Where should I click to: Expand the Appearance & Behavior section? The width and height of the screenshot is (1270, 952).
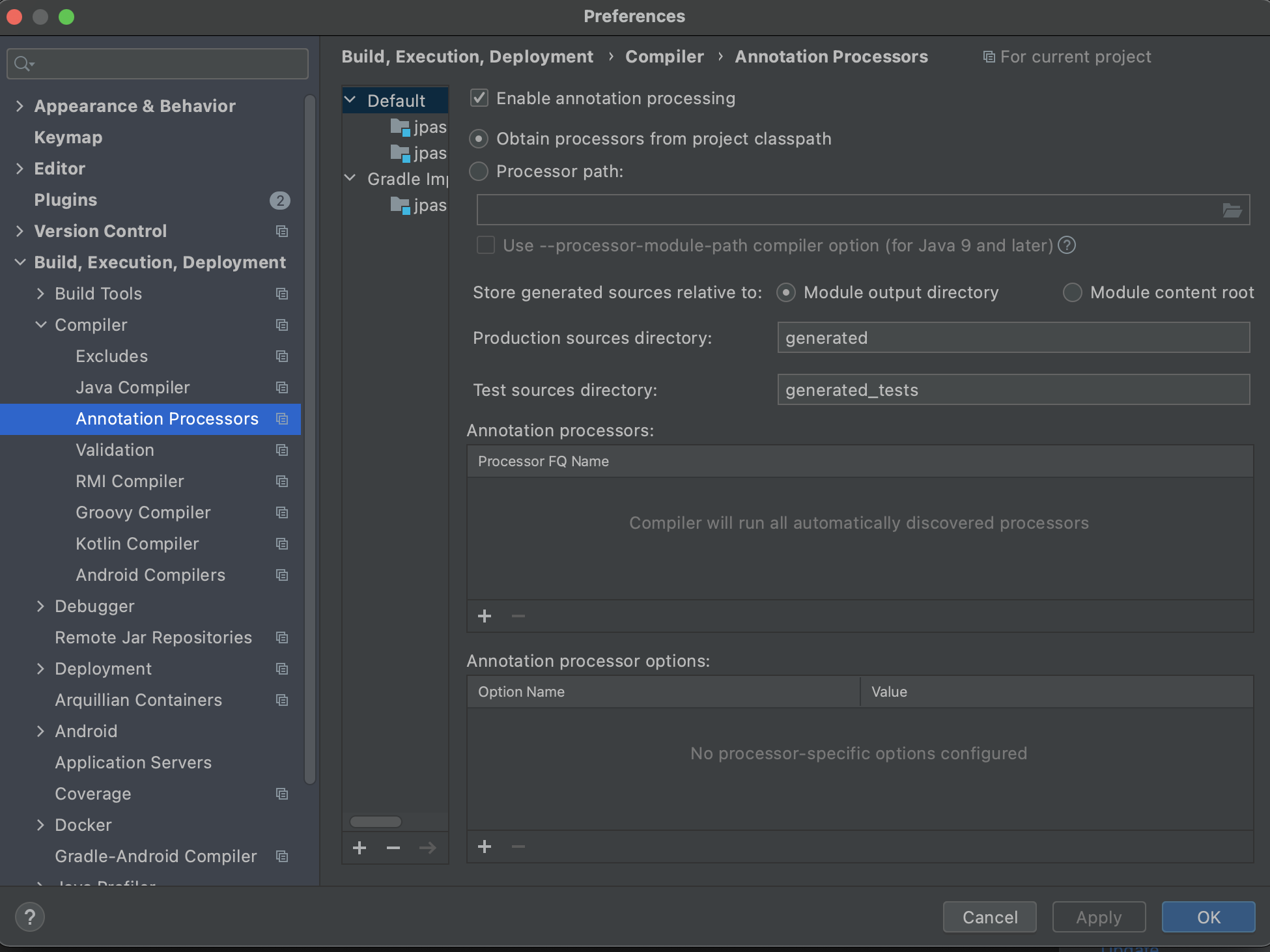[x=20, y=106]
